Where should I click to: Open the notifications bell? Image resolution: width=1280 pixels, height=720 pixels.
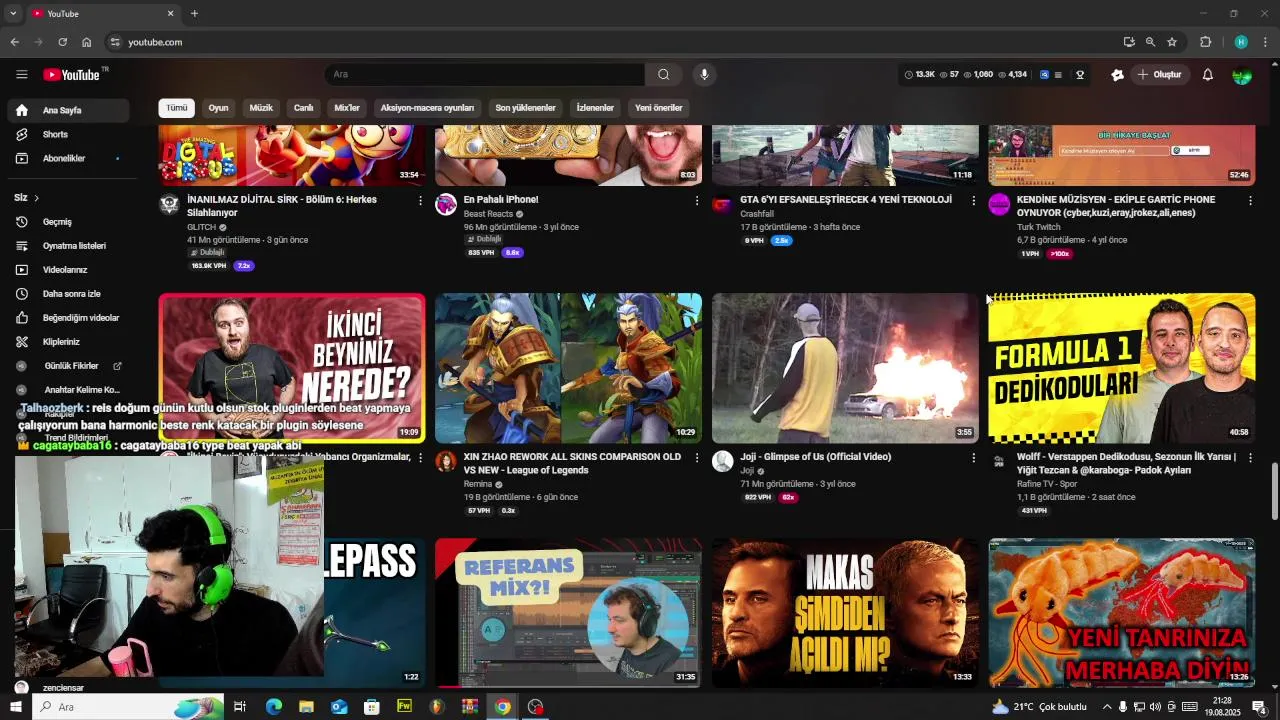[x=1207, y=75]
